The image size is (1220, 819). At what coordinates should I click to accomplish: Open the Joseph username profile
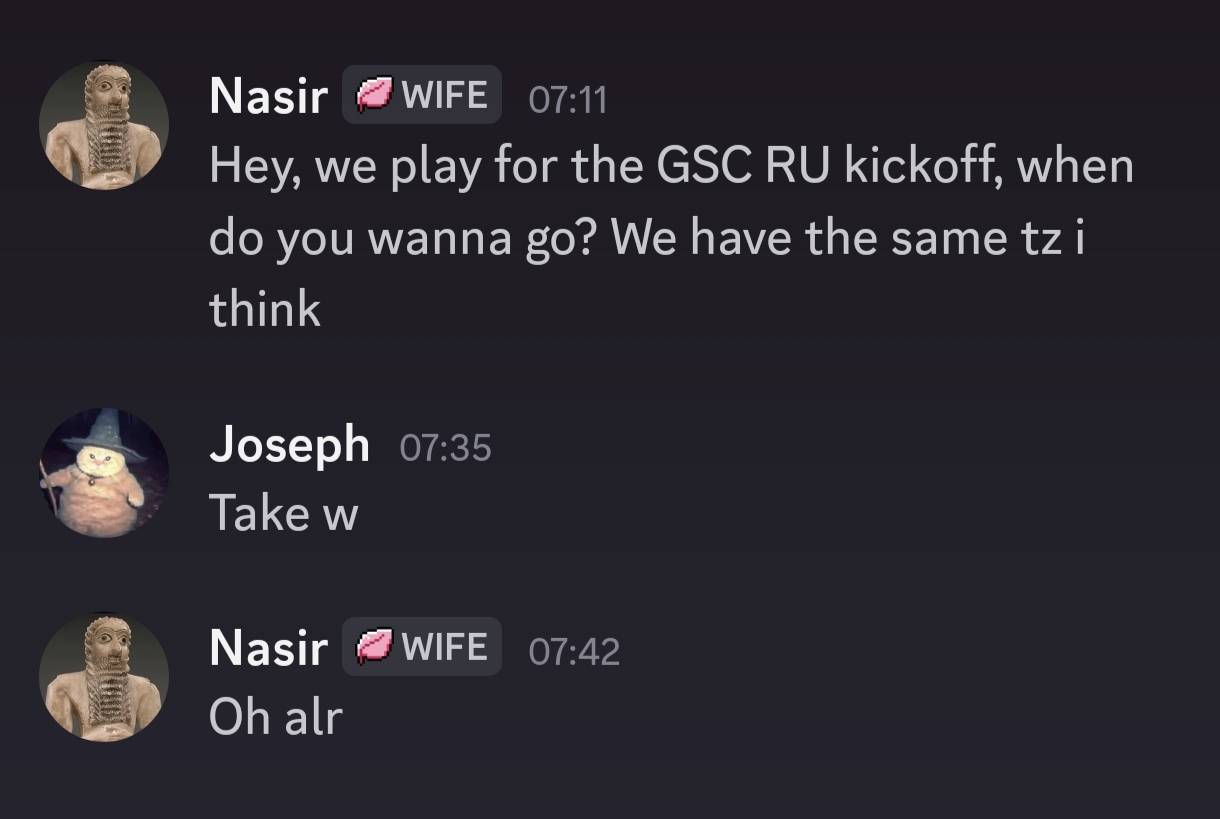[289, 444]
